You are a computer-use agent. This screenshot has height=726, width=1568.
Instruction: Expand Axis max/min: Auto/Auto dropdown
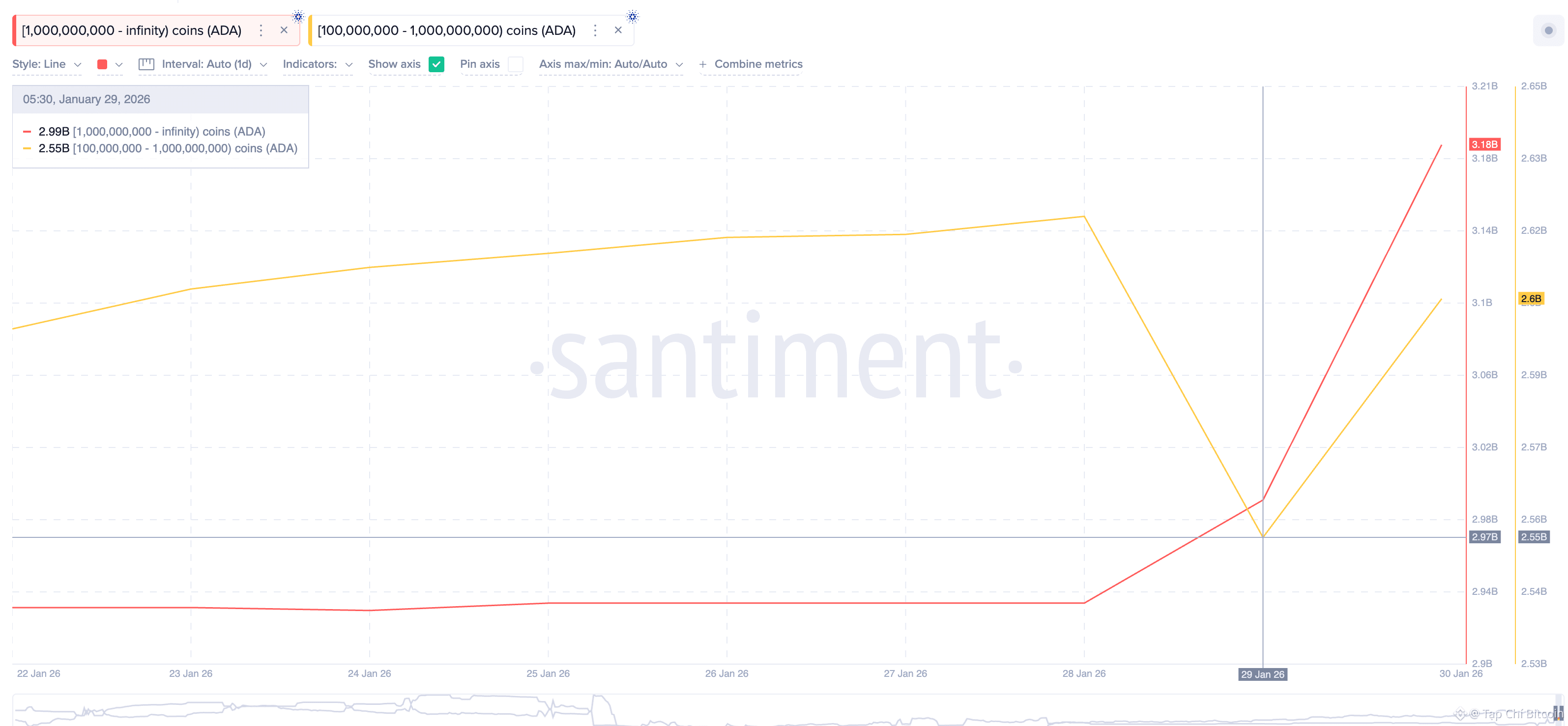(610, 64)
